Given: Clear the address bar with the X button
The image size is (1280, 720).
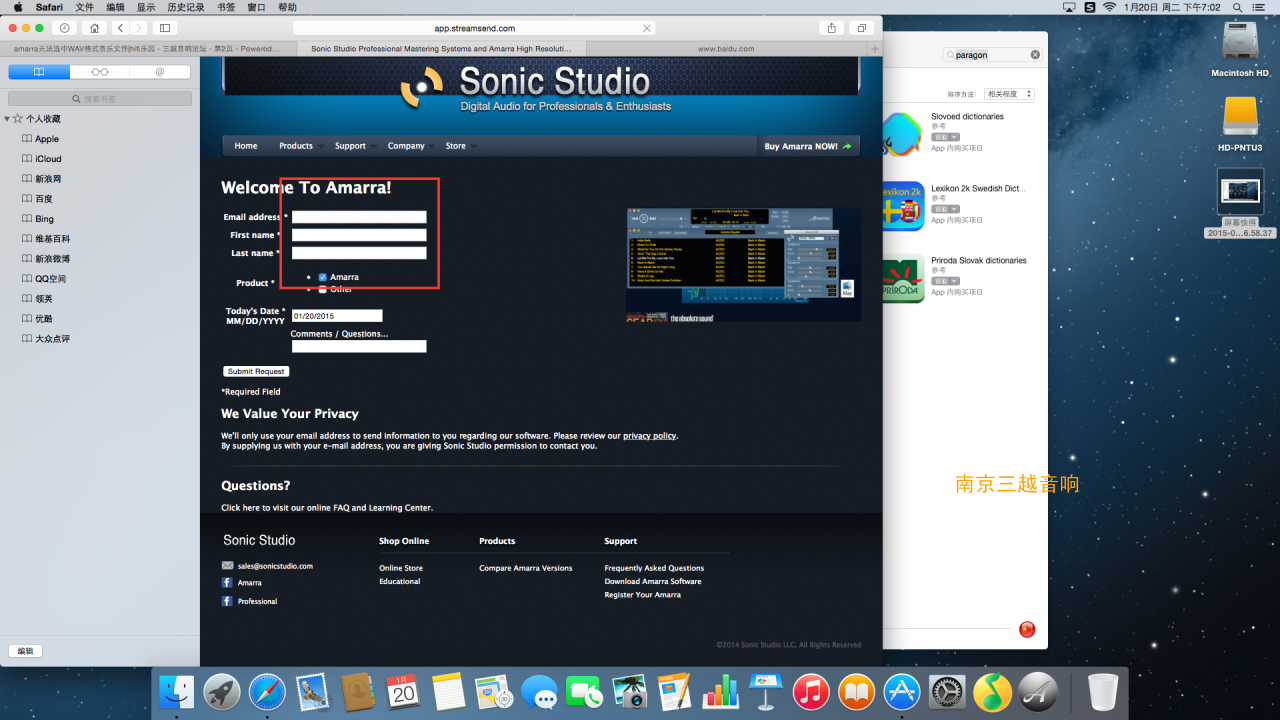Looking at the screenshot, I should [x=647, y=29].
